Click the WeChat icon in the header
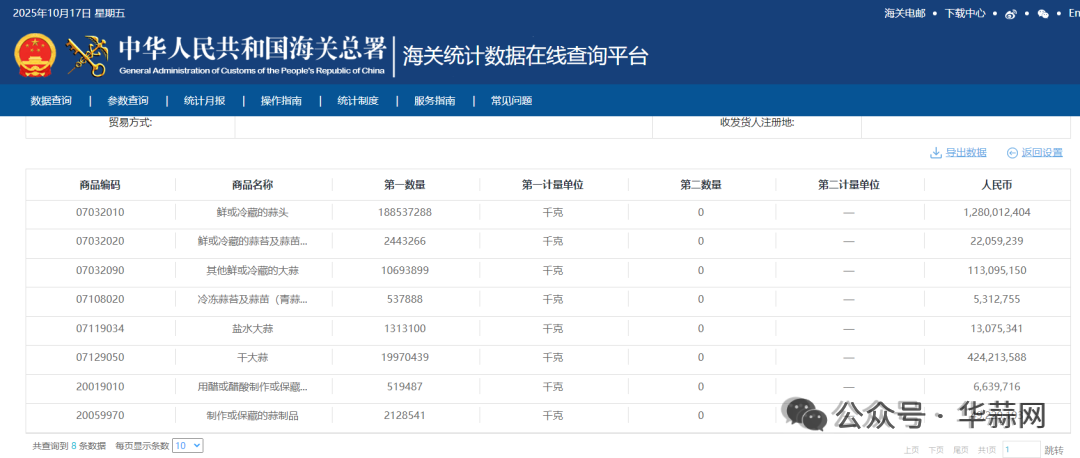Screen dimensions: 1080x458 tap(1044, 14)
